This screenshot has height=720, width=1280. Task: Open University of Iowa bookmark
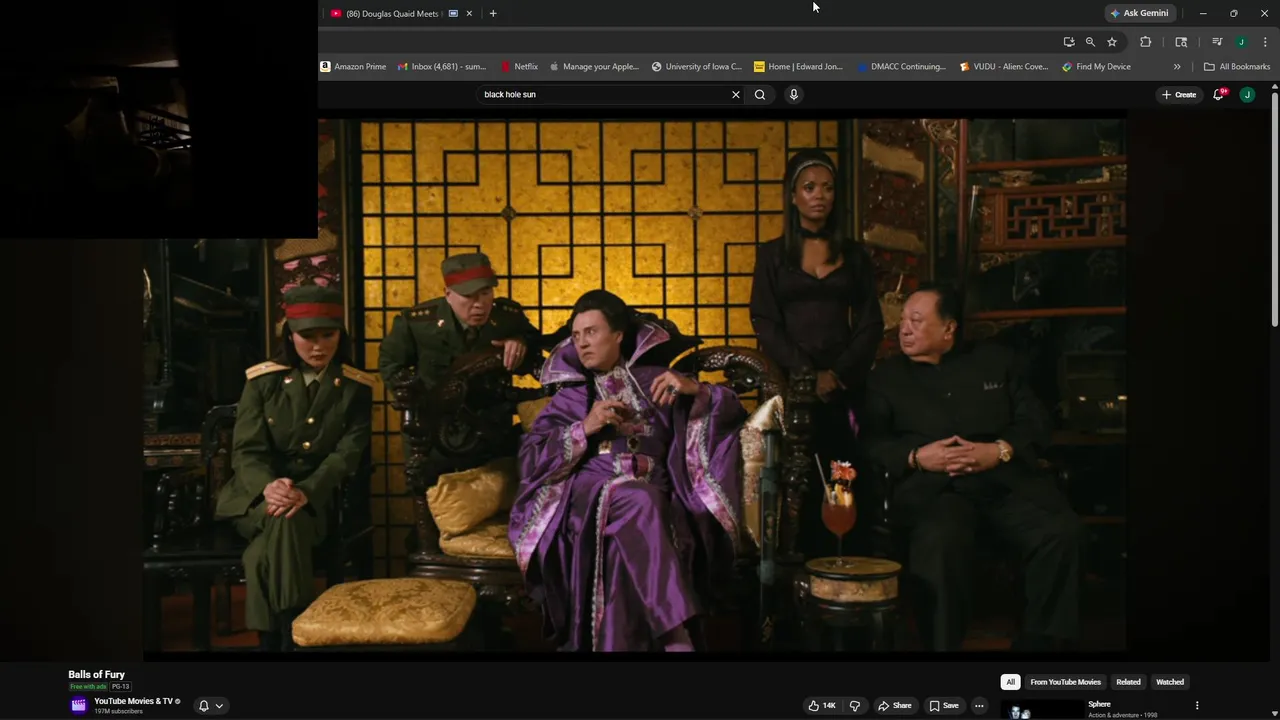point(697,67)
